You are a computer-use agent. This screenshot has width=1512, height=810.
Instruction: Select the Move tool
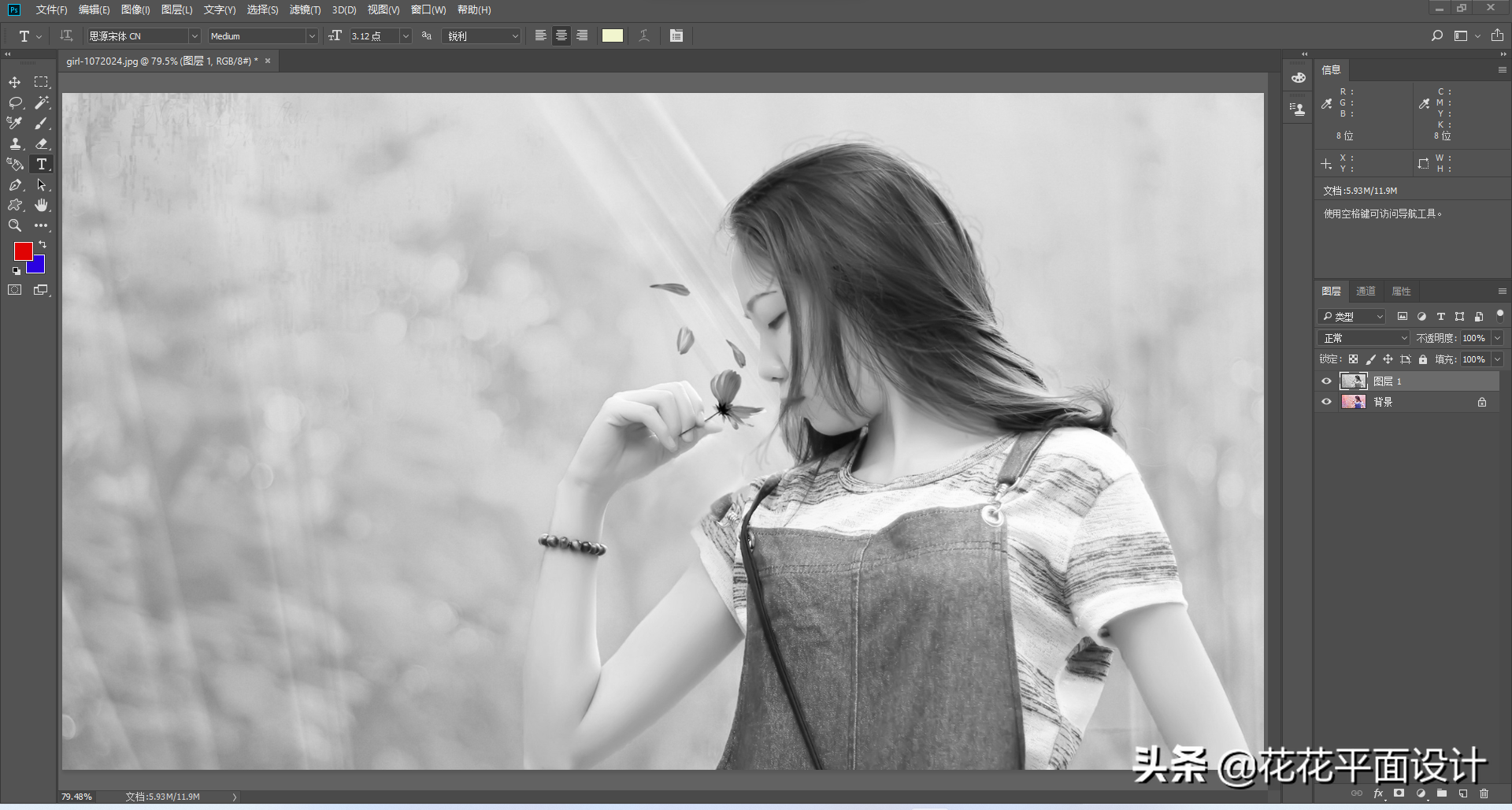tap(15, 82)
